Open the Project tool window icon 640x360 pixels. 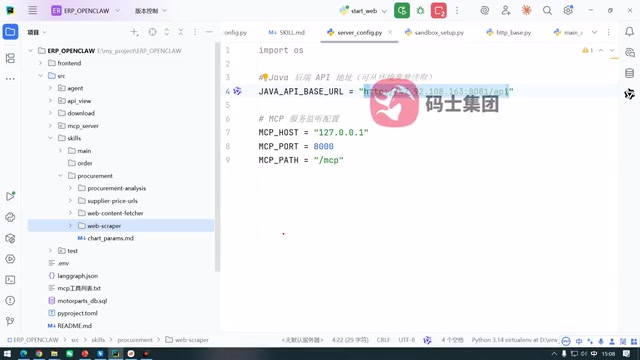[x=10, y=32]
